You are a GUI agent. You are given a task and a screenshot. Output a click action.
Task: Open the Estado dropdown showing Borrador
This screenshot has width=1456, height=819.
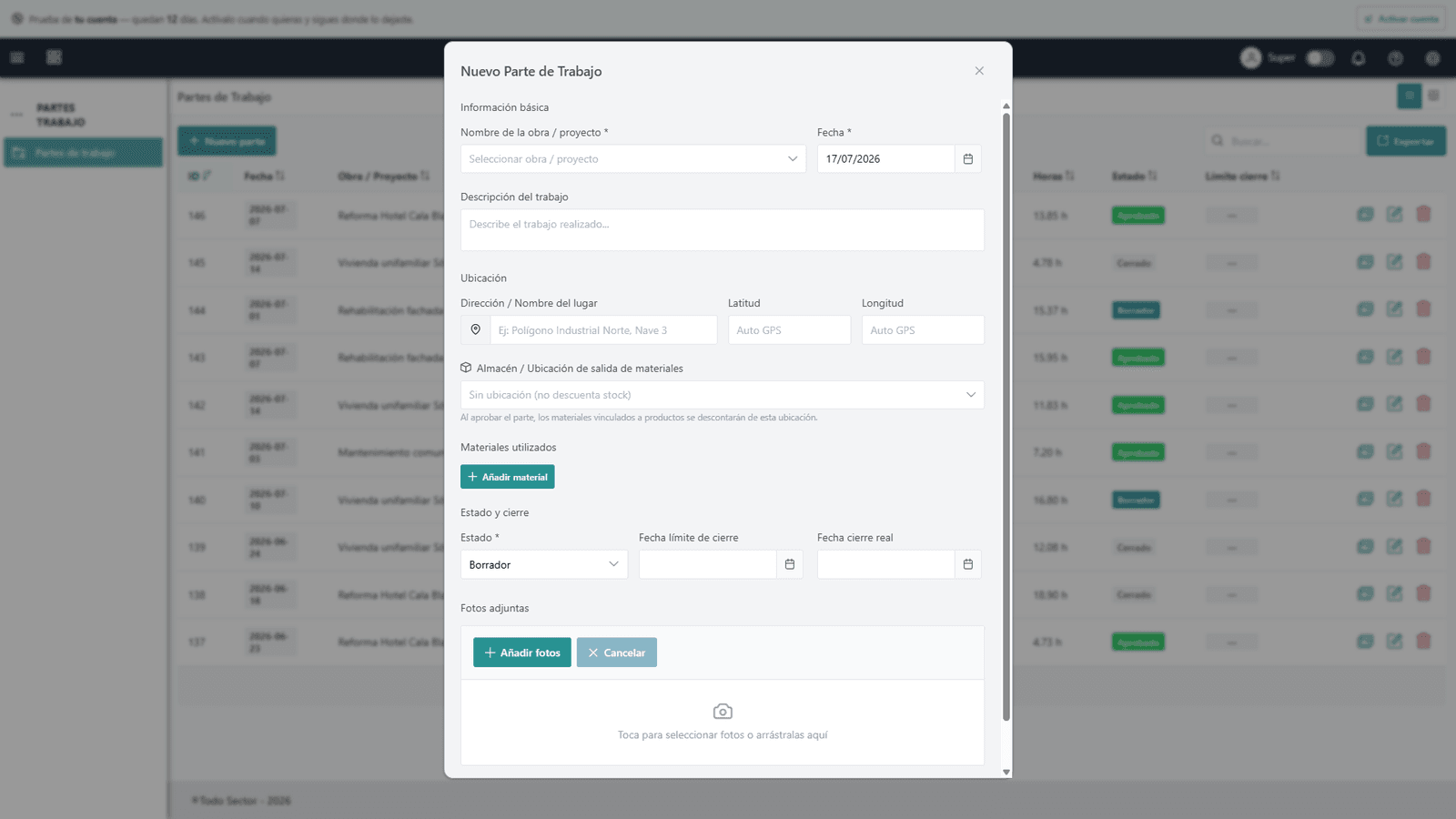click(x=544, y=564)
